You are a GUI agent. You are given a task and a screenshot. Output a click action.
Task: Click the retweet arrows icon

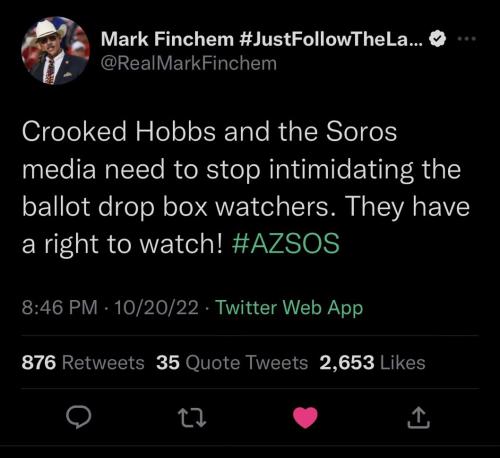coord(192,418)
